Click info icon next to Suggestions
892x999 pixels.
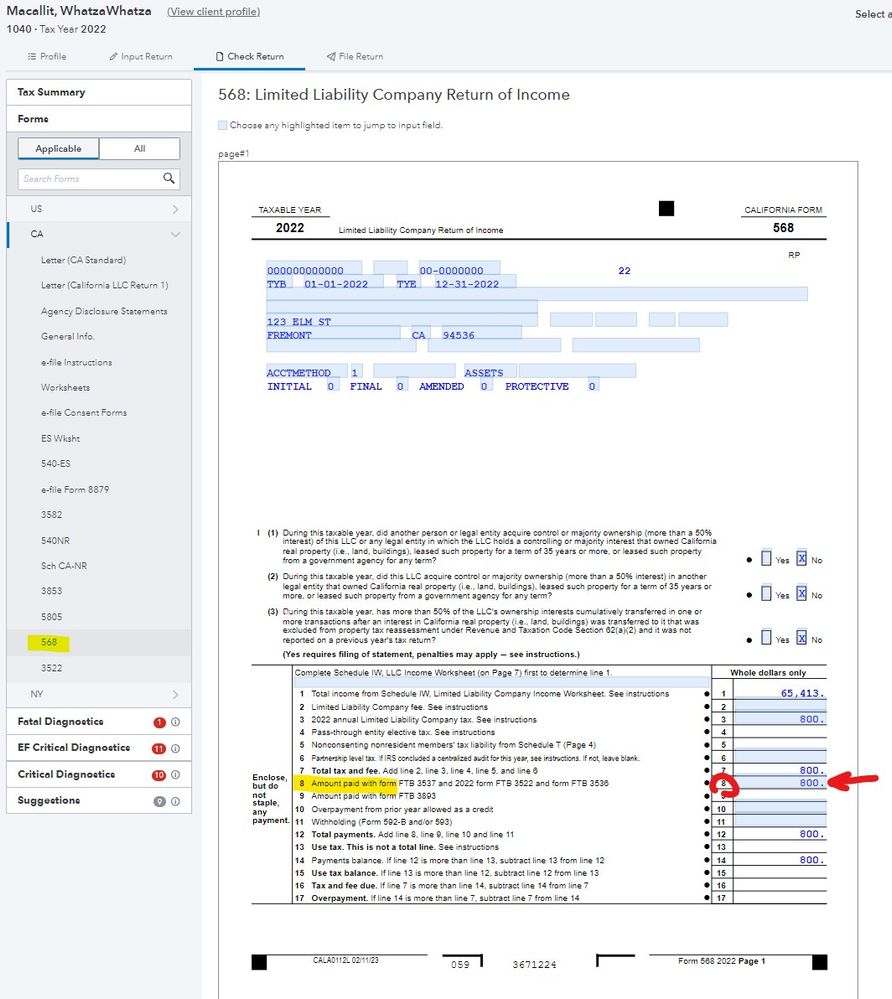point(176,801)
